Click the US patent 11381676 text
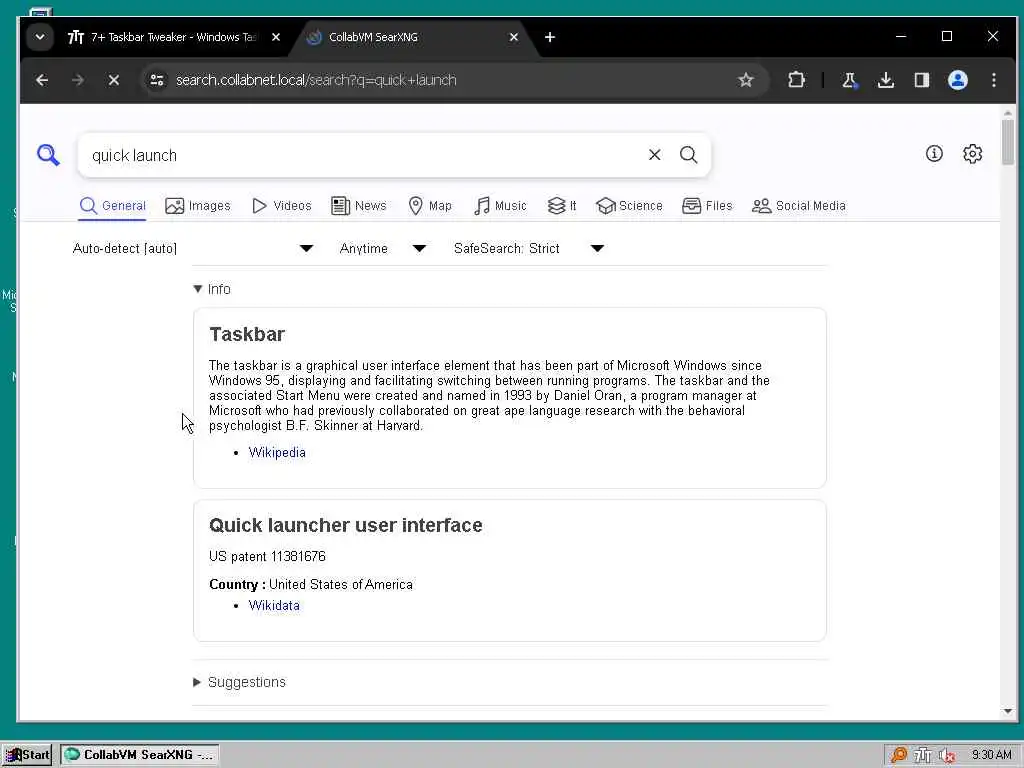The height and width of the screenshot is (768, 1024). (267, 556)
